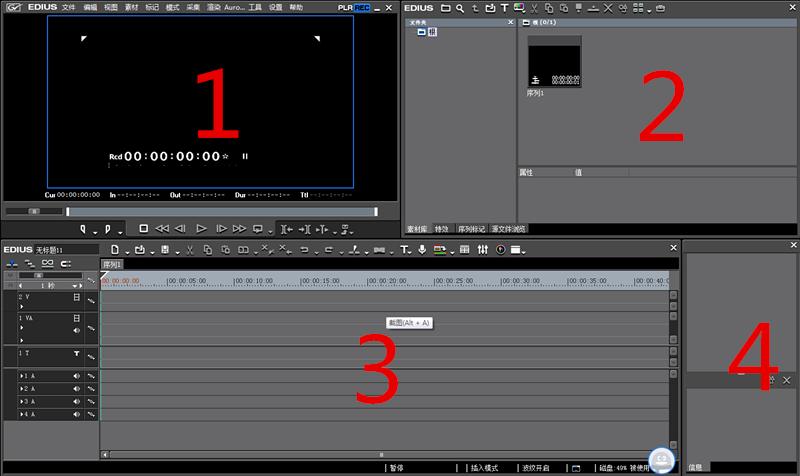Open the 工具 (Tools) menu

[255, 8]
